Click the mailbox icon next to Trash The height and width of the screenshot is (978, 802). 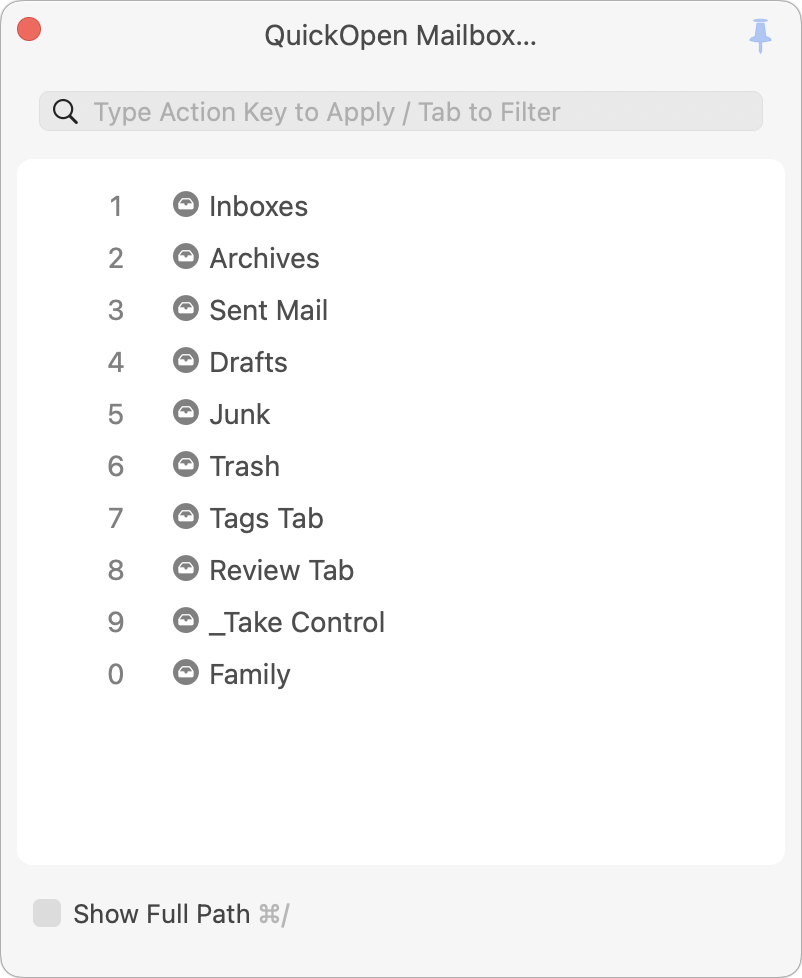click(x=186, y=465)
